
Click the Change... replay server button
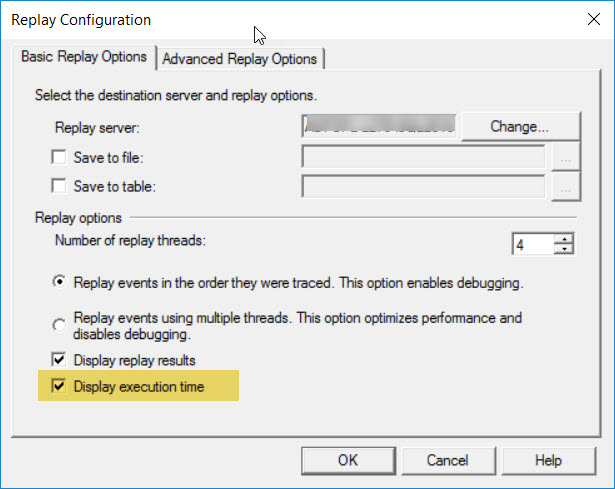[520, 127]
